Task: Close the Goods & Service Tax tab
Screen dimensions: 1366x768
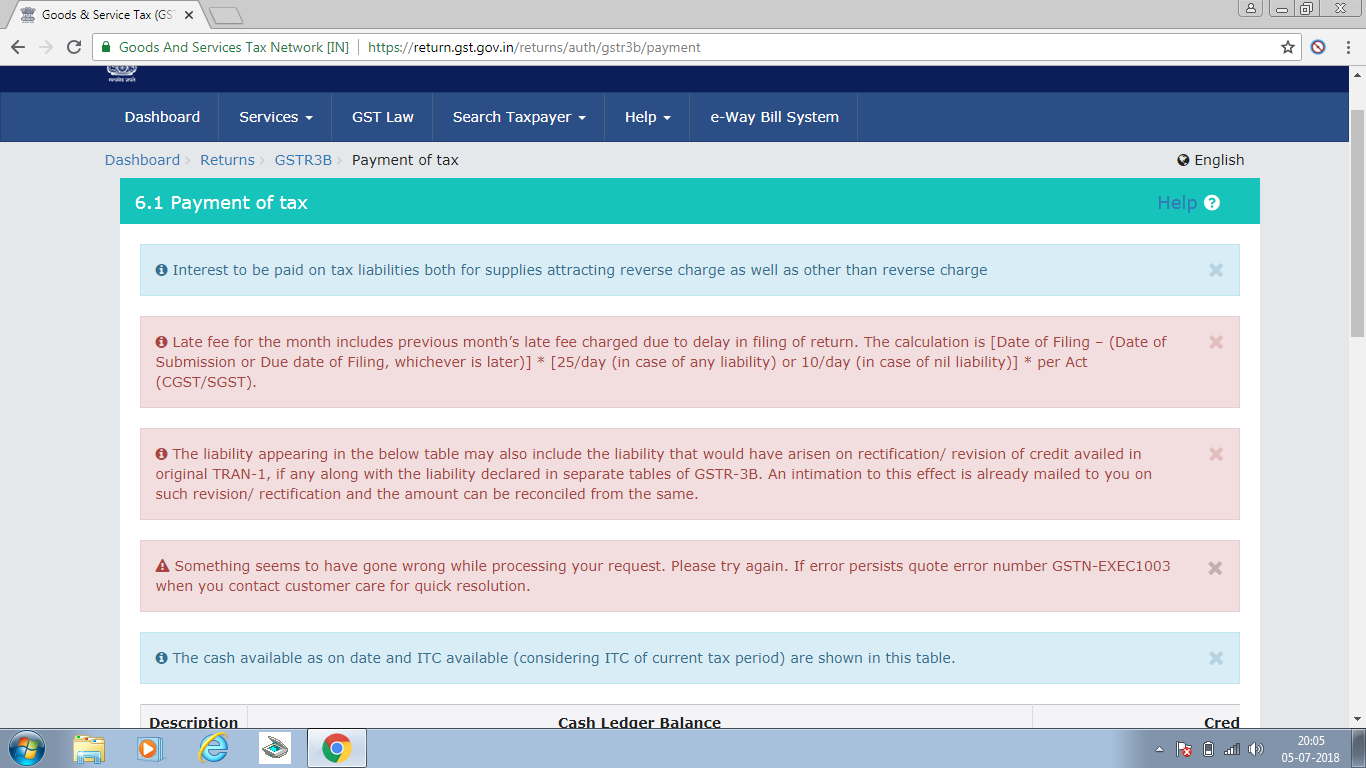Action: click(190, 15)
